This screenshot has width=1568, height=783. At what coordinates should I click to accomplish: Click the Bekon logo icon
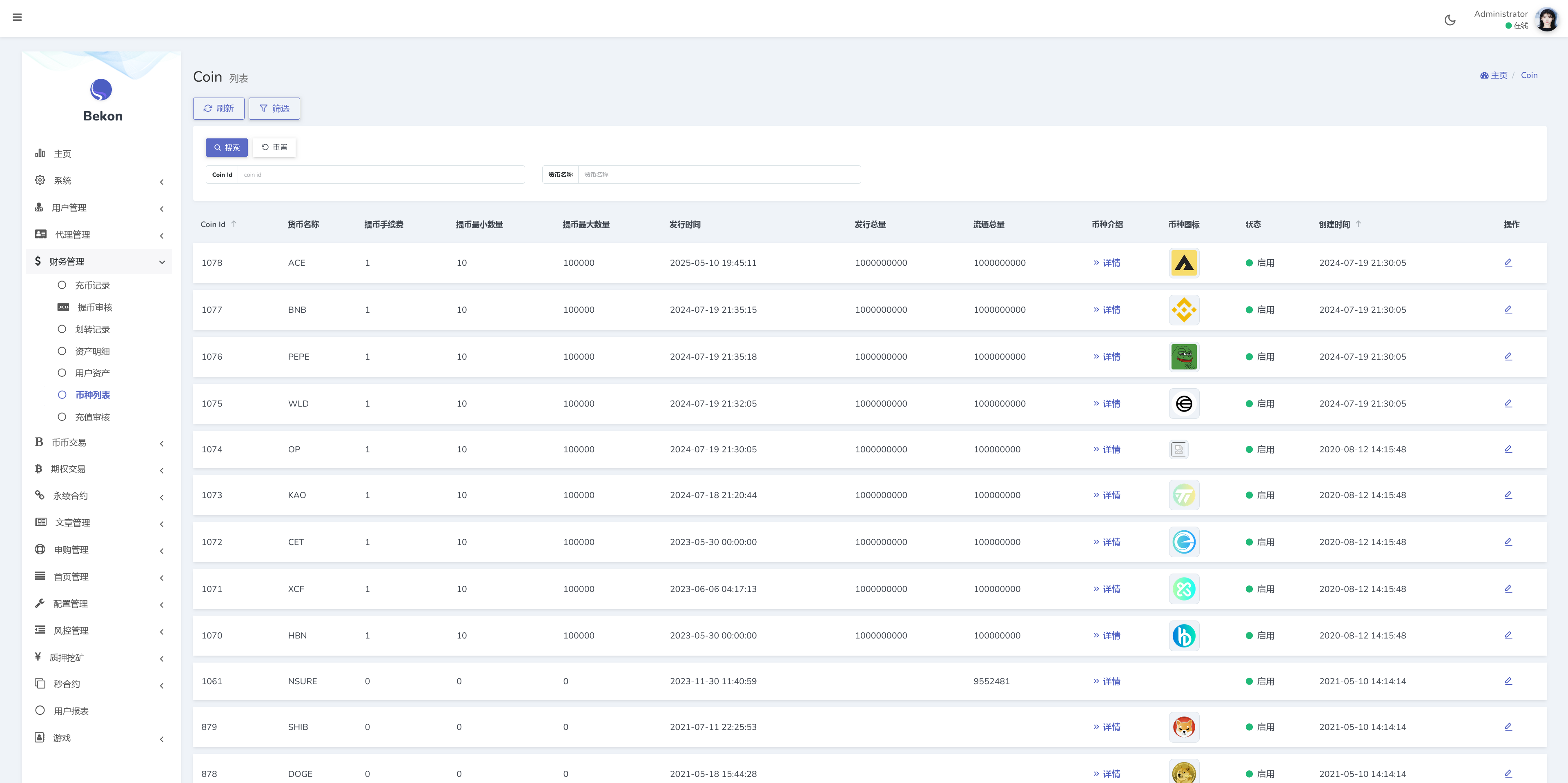click(101, 90)
